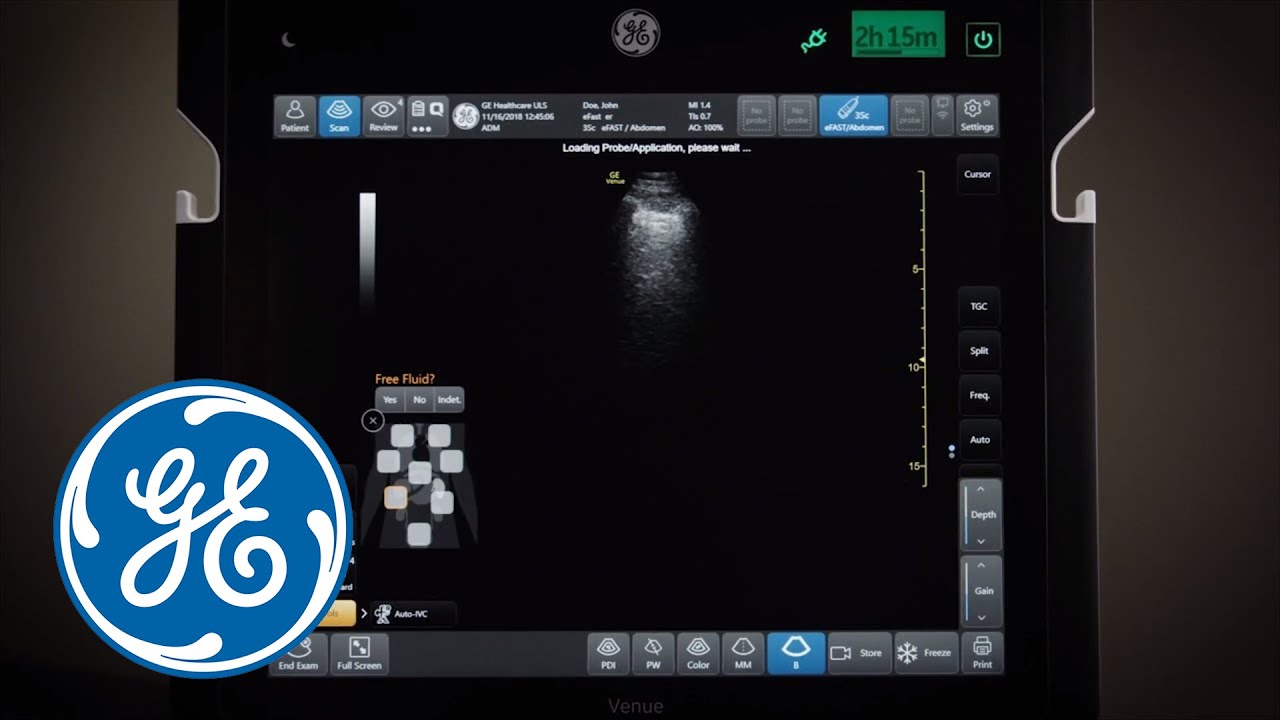This screenshot has height=720, width=1280.
Task: Select the No probe slot beside network icon
Action: click(x=909, y=116)
